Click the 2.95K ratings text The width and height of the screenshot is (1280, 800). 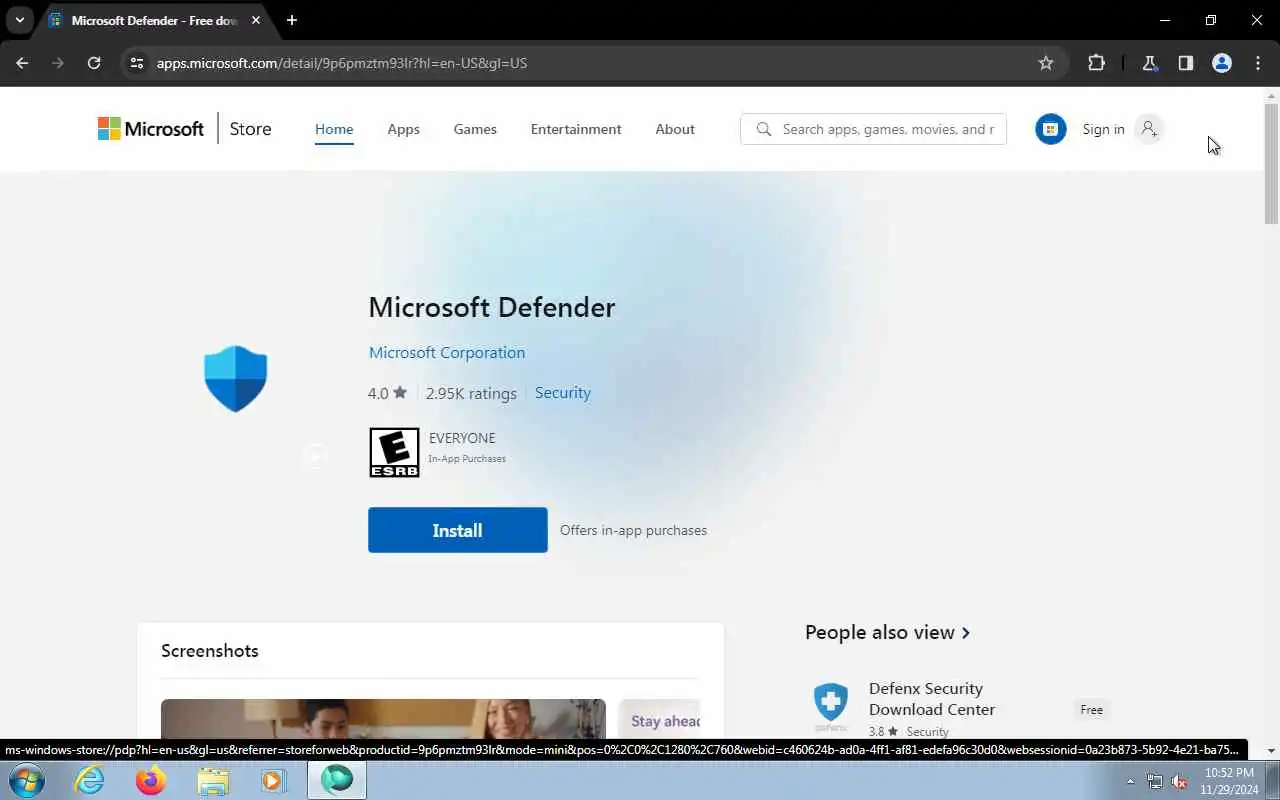coord(471,393)
